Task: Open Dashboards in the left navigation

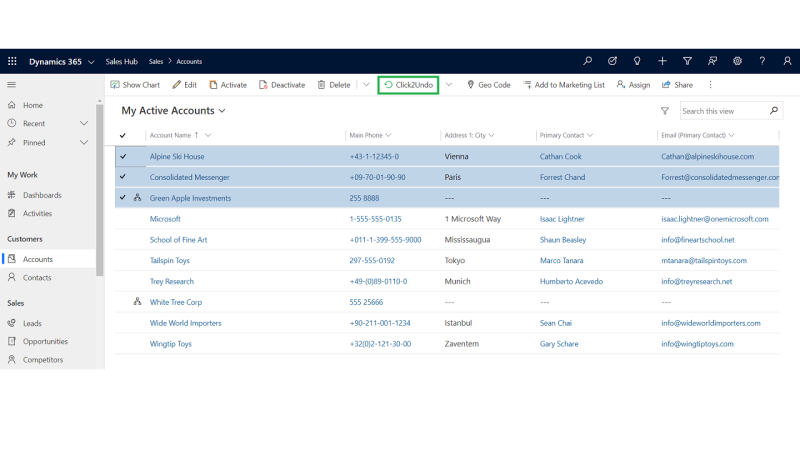Action: [42, 195]
